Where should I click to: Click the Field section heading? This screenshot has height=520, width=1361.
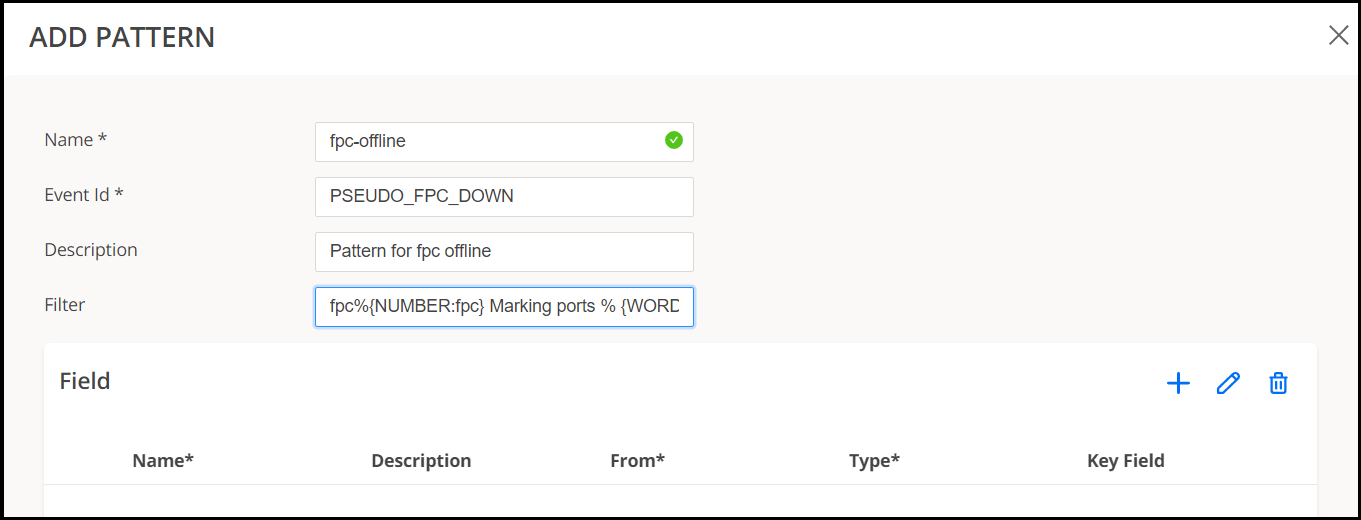point(85,381)
